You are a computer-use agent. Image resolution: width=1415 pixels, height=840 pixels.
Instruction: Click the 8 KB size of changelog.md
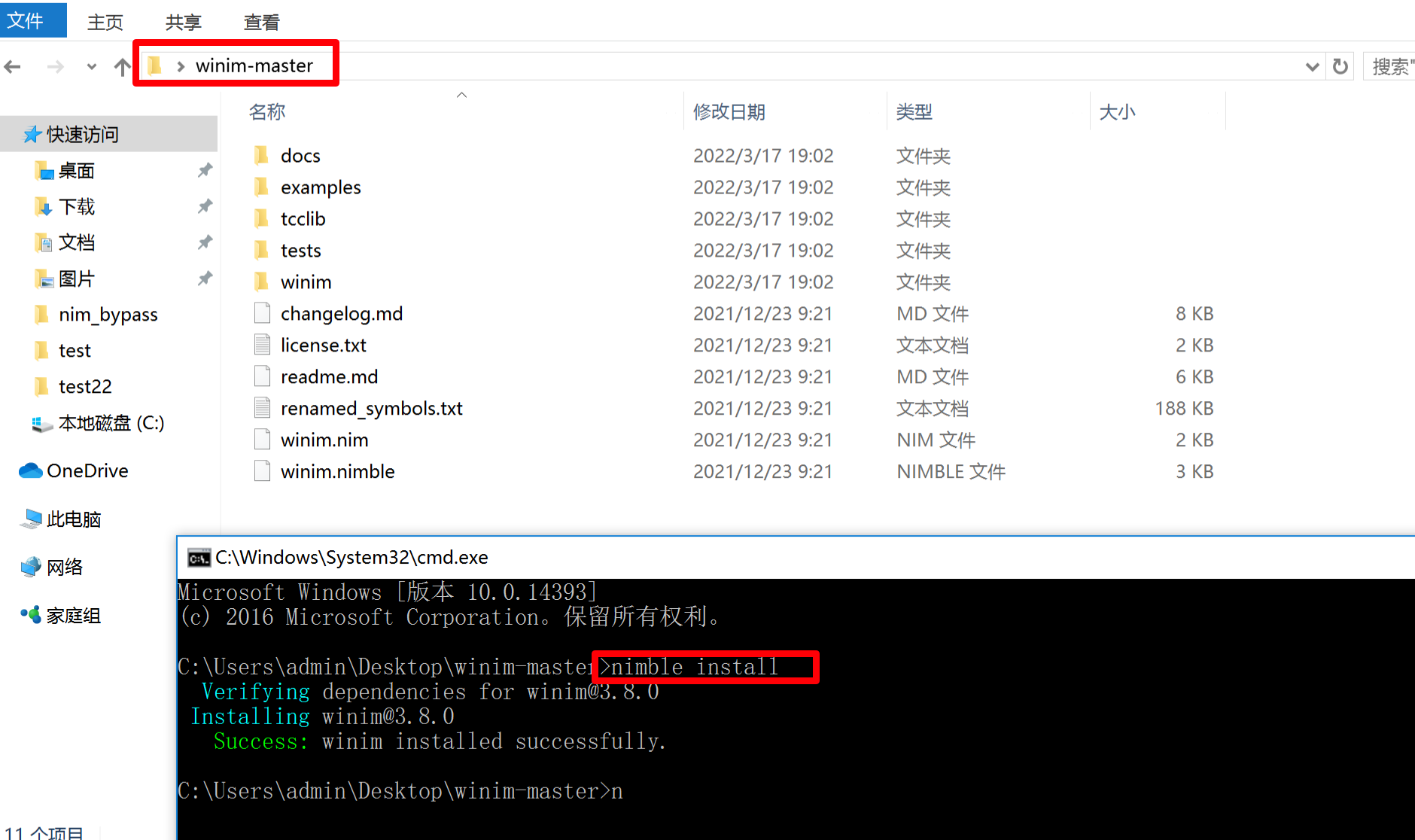click(x=1194, y=314)
